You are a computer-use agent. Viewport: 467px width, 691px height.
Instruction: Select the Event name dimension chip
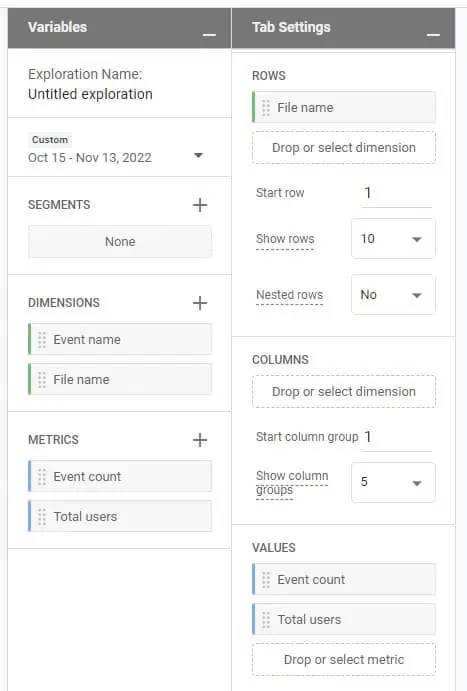point(120,340)
